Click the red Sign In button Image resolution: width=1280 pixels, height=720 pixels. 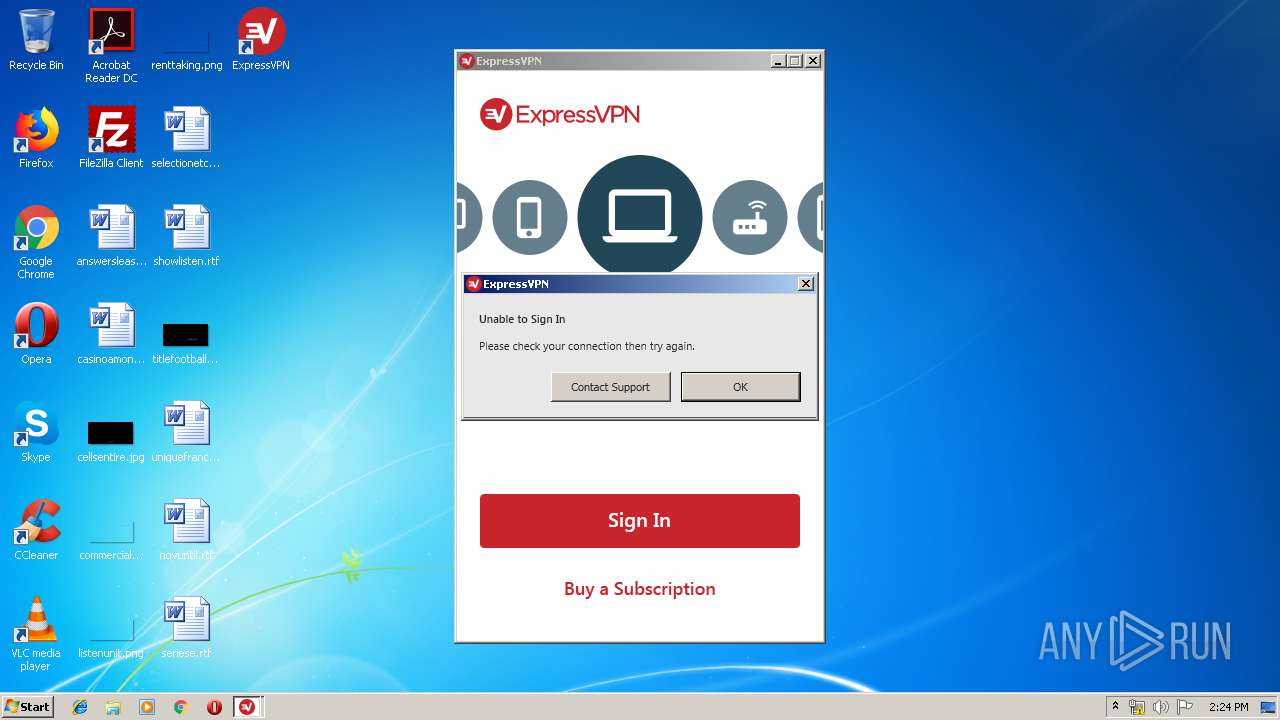640,520
